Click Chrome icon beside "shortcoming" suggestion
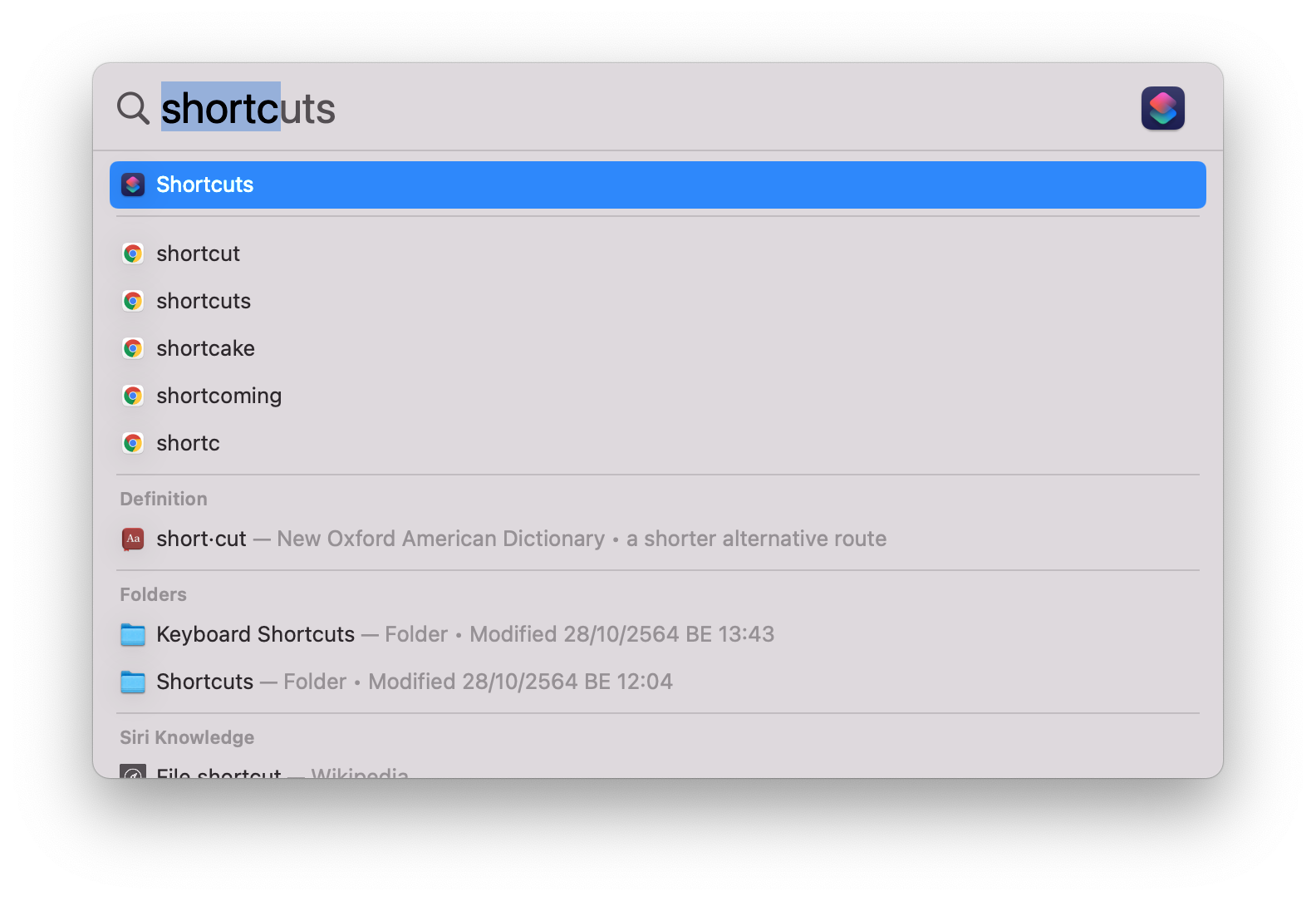The height and width of the screenshot is (901, 1316). pos(133,396)
